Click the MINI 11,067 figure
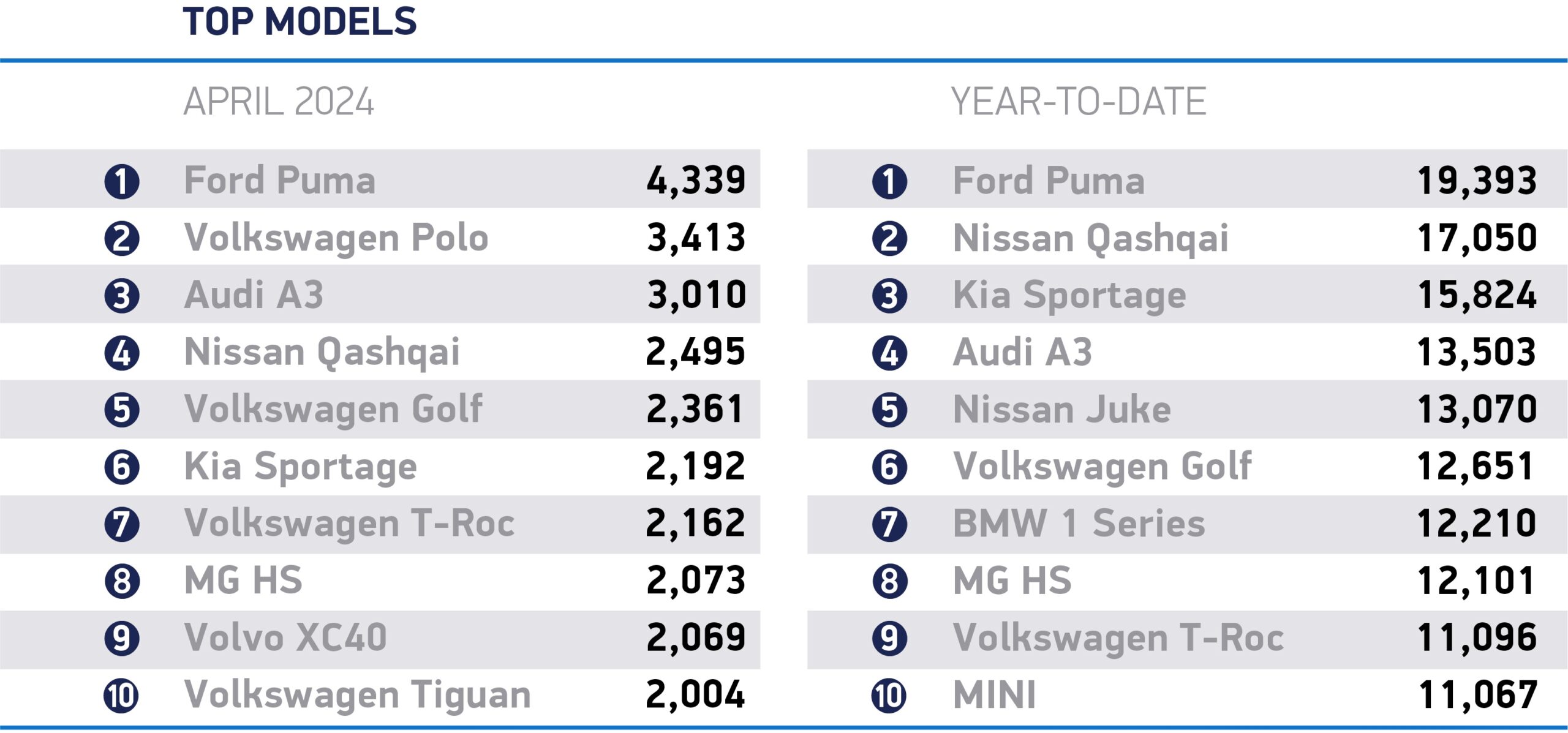Screen dimensions: 1568x733 click(1477, 695)
